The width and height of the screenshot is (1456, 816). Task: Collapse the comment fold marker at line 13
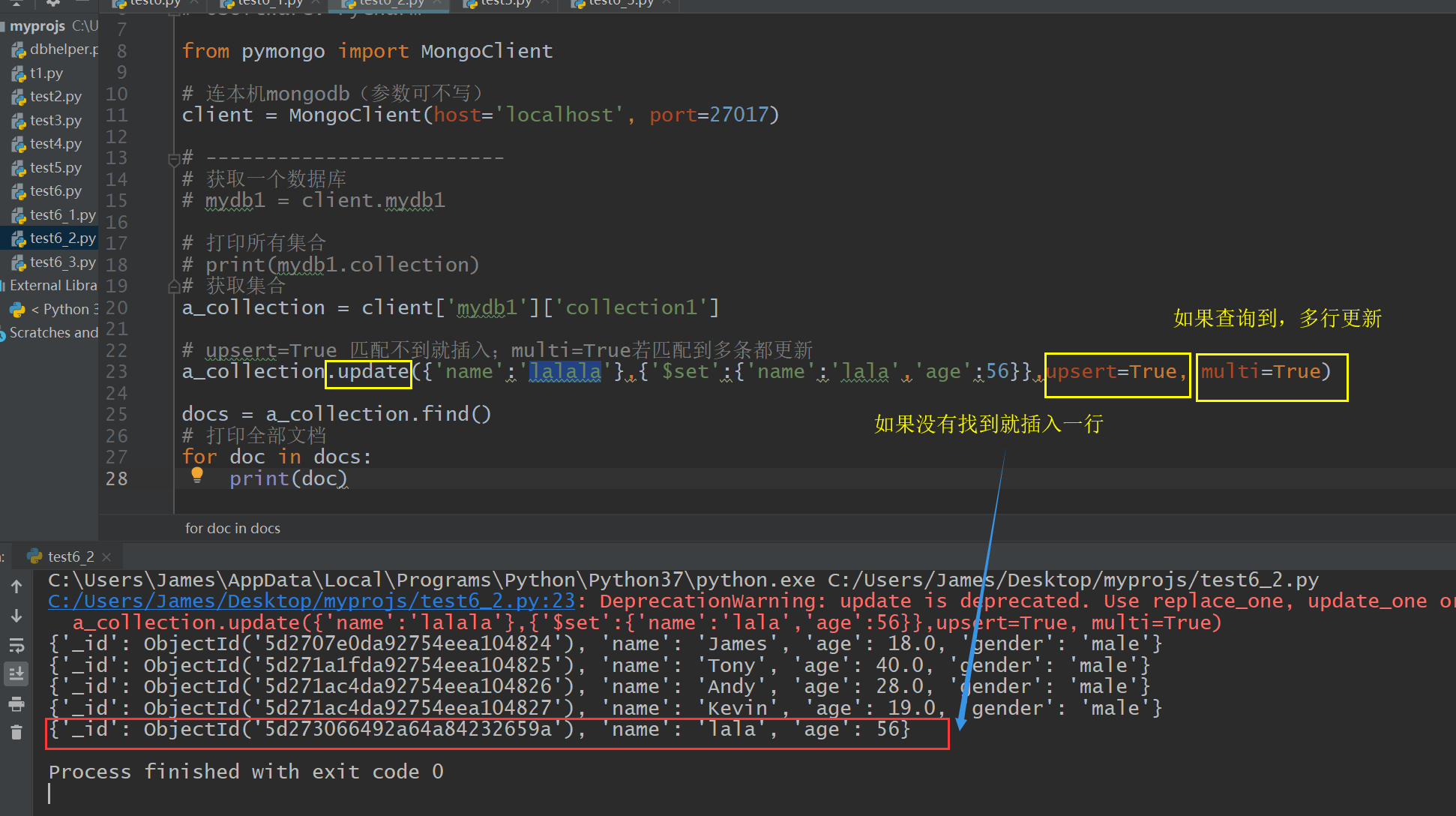coord(174,159)
